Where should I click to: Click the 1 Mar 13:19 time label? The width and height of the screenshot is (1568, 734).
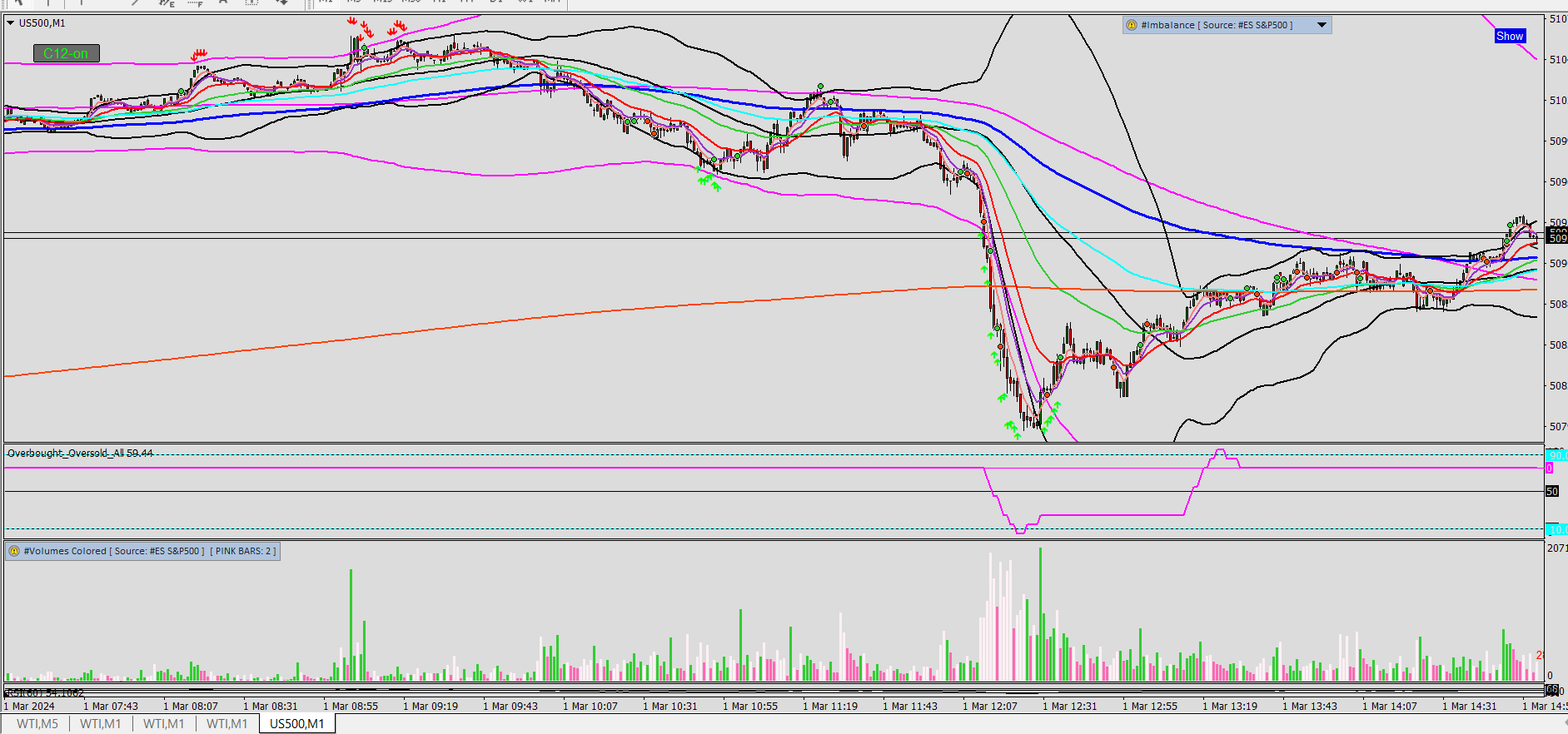1230,706
